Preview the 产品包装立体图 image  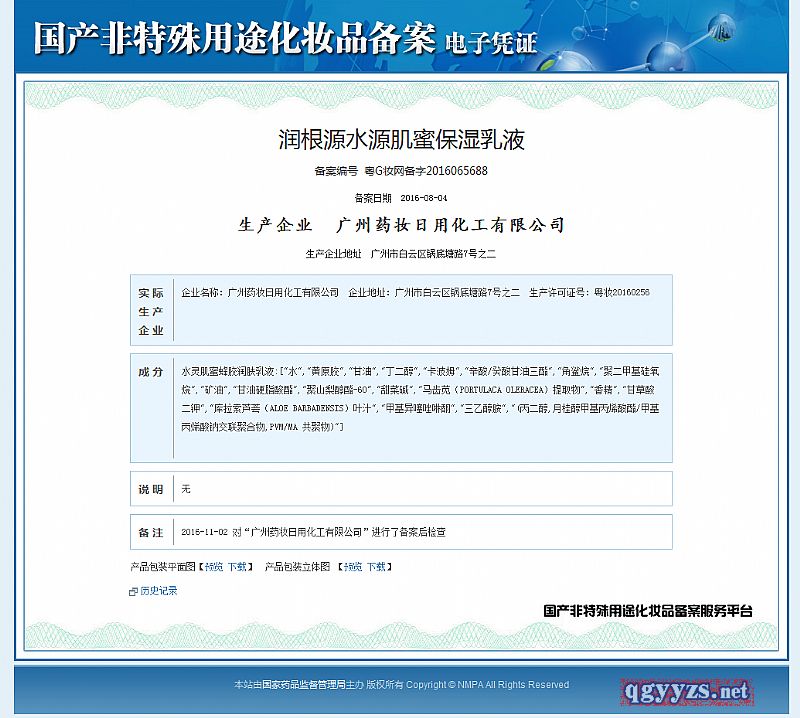click(x=352, y=566)
